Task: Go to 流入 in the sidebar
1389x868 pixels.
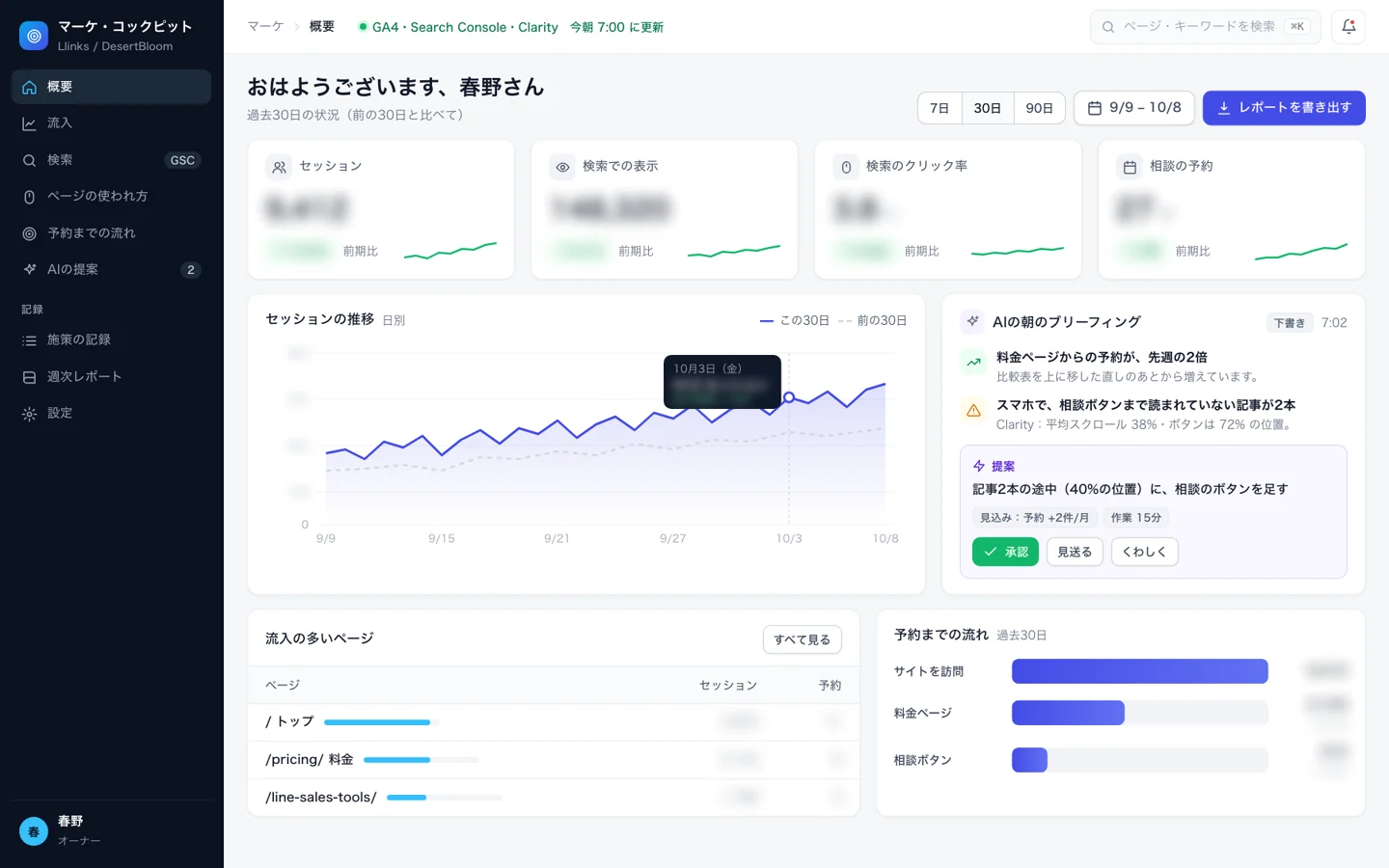Action: point(111,123)
